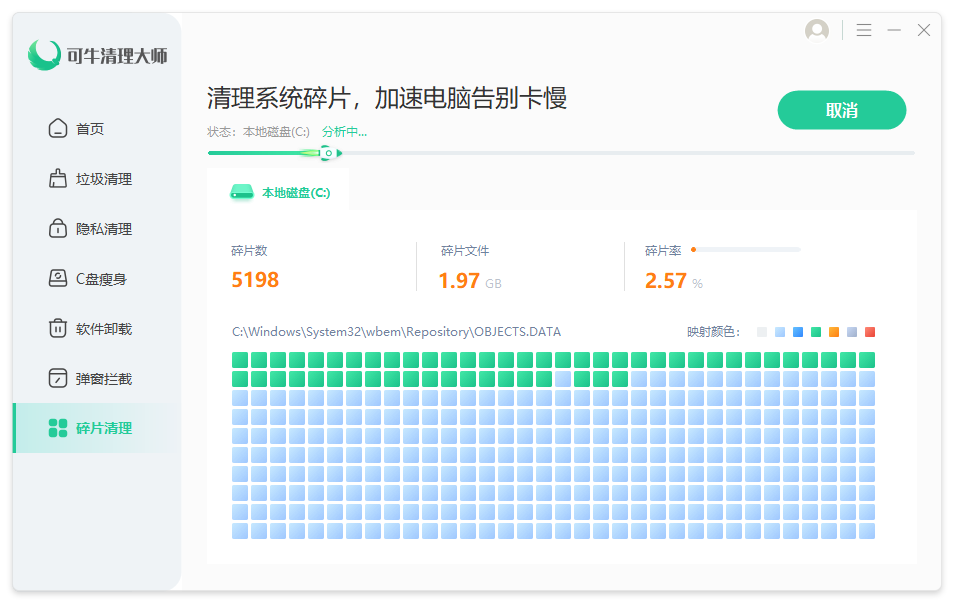This screenshot has width=954, height=604.
Task: Go to 首页 via the home icon
Action: coord(58,129)
